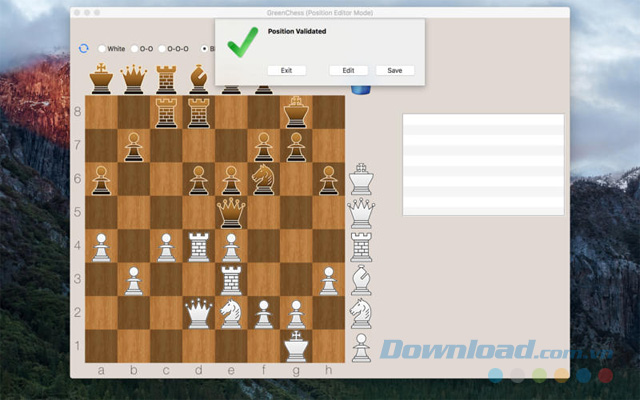The width and height of the screenshot is (640, 400).
Task: Click Exit in the Position Validated dialog
Action: pos(287,70)
